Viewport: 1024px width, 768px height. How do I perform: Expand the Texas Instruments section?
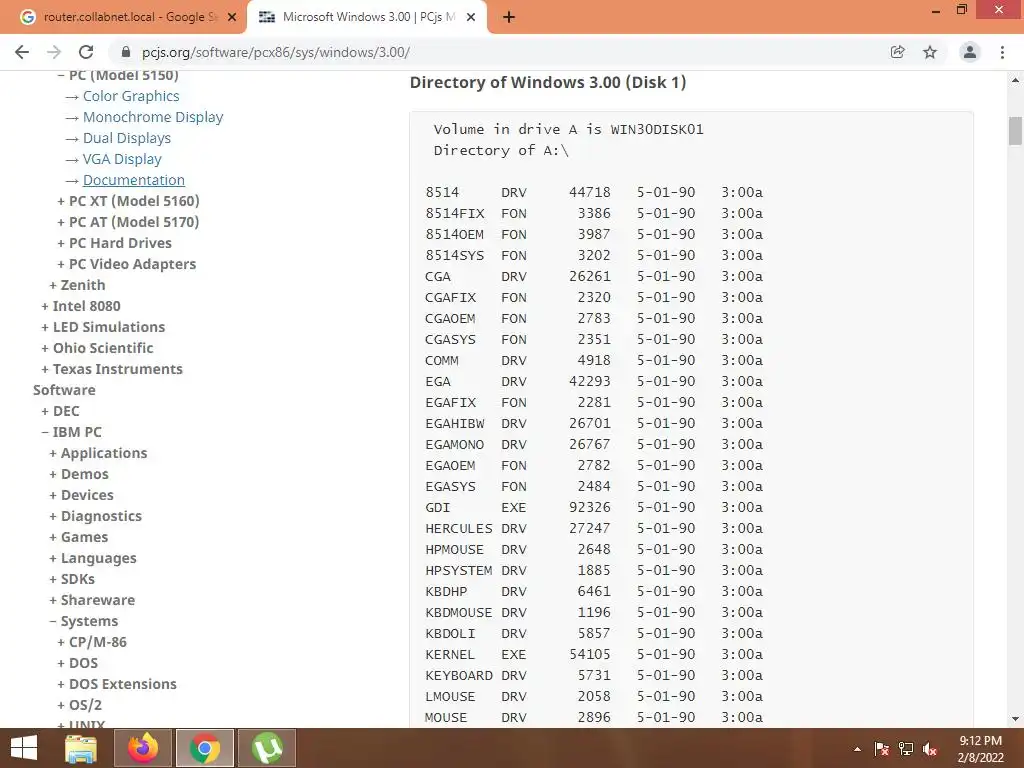112,369
